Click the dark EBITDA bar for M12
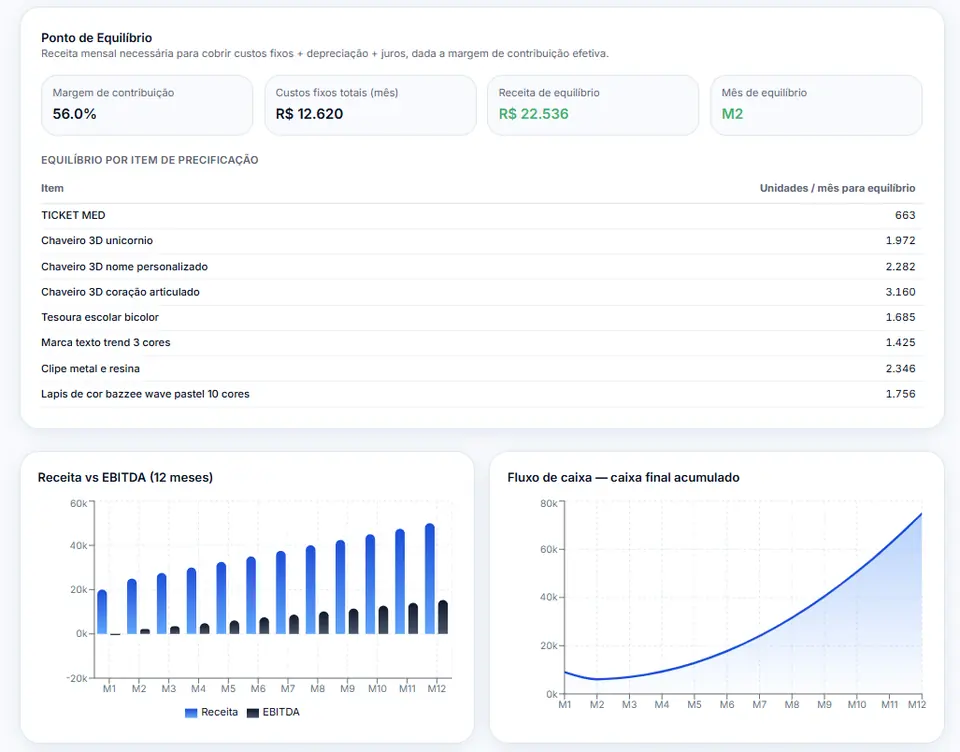This screenshot has height=752, width=960. coord(443,617)
